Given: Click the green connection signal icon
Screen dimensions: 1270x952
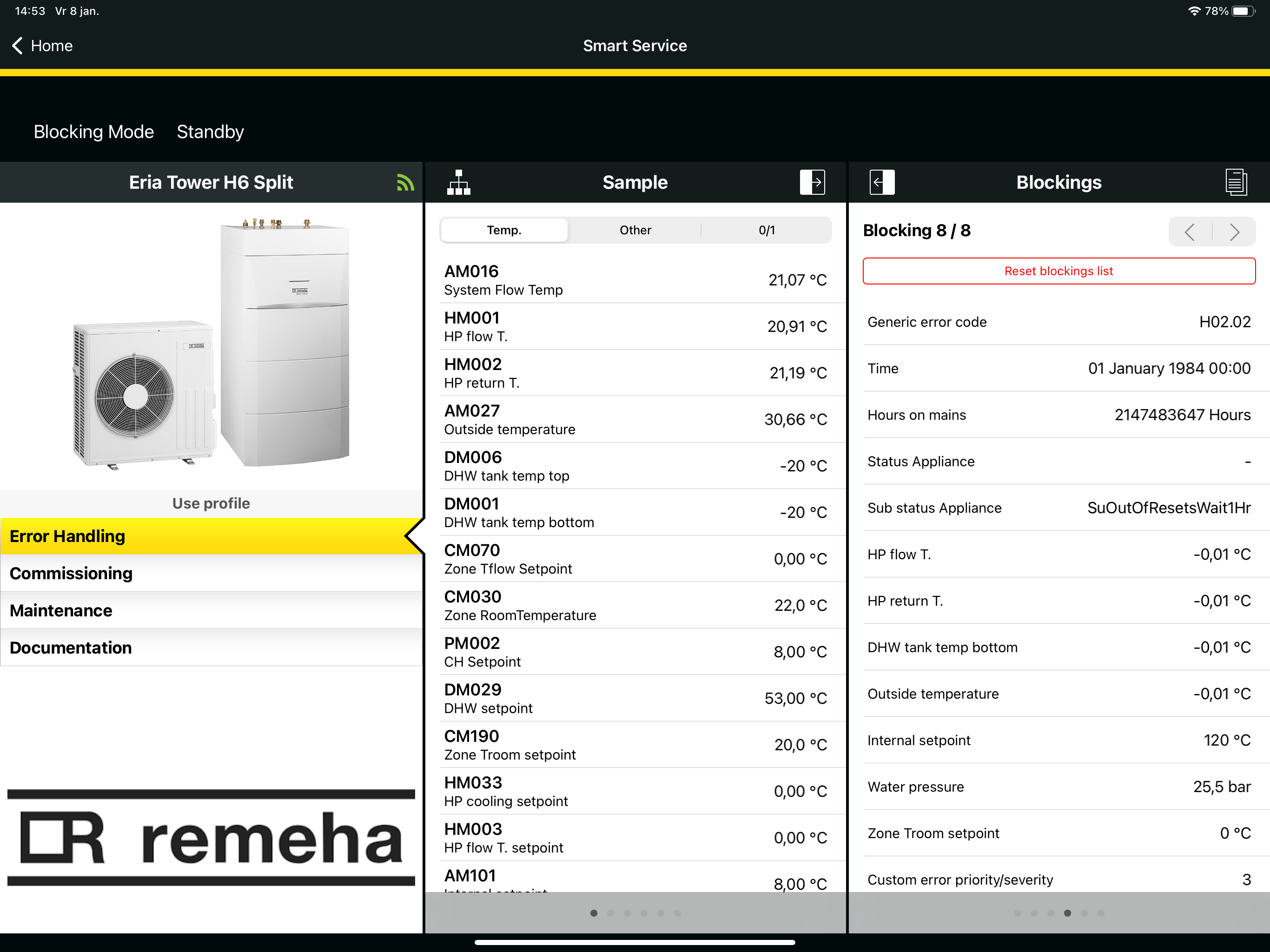Looking at the screenshot, I should pos(405,183).
